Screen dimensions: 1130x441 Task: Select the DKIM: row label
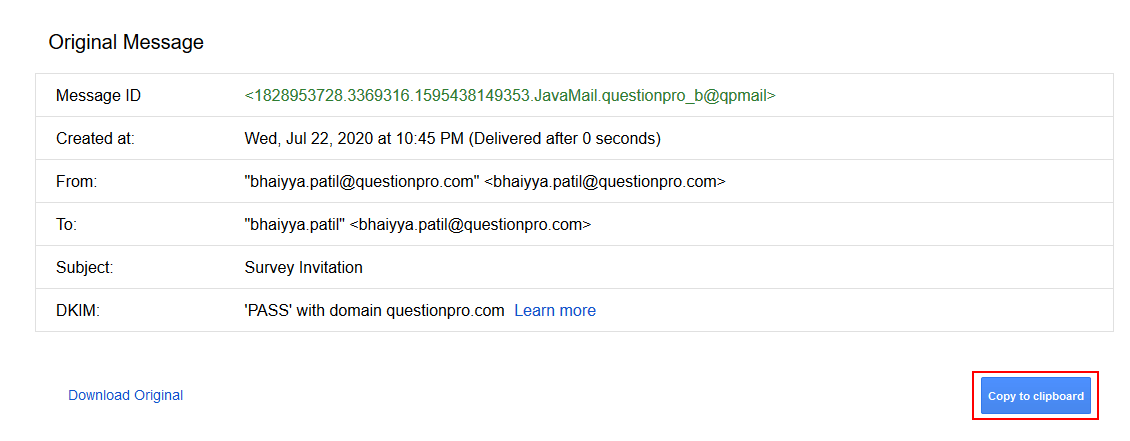coord(78,311)
